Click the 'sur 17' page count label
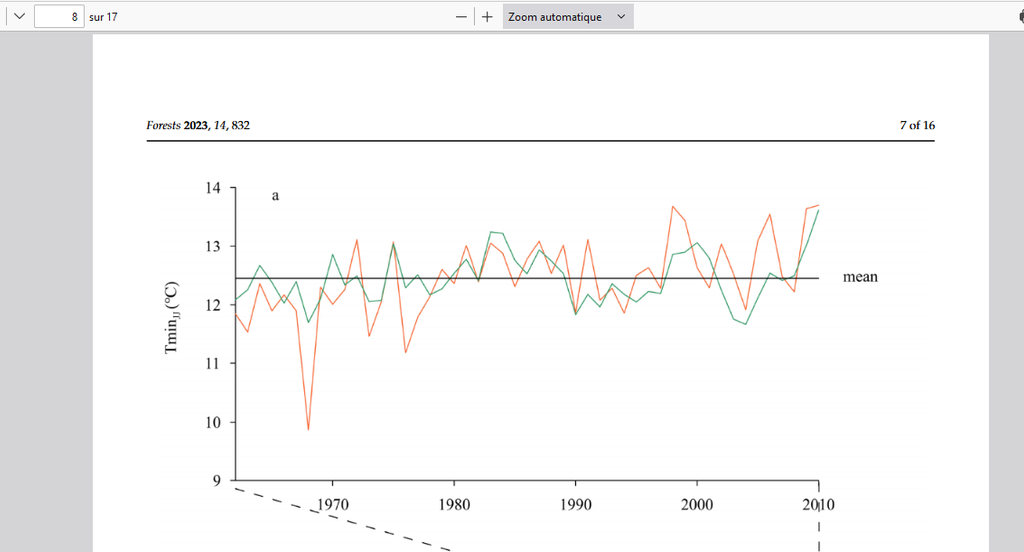 (x=103, y=17)
